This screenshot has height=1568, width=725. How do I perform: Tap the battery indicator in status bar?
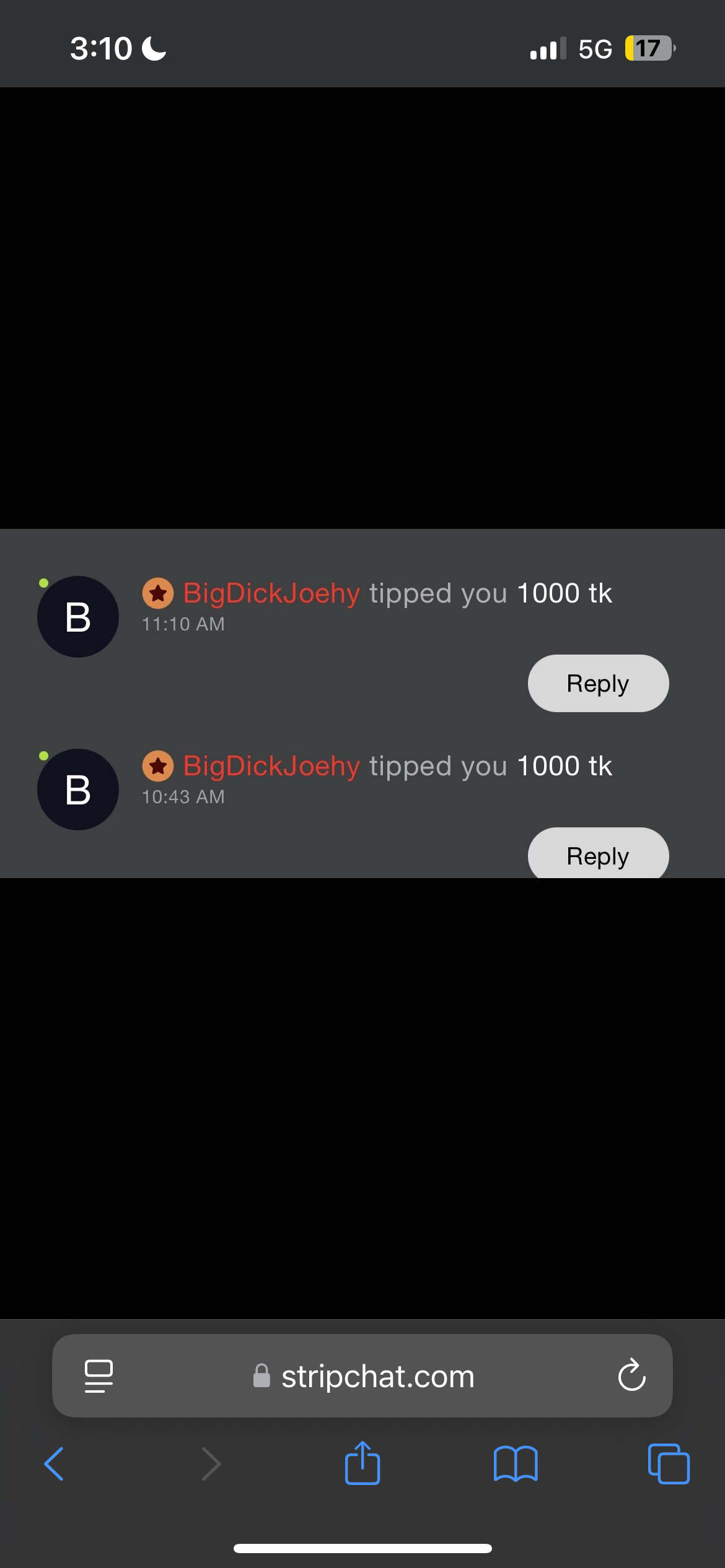coord(650,48)
